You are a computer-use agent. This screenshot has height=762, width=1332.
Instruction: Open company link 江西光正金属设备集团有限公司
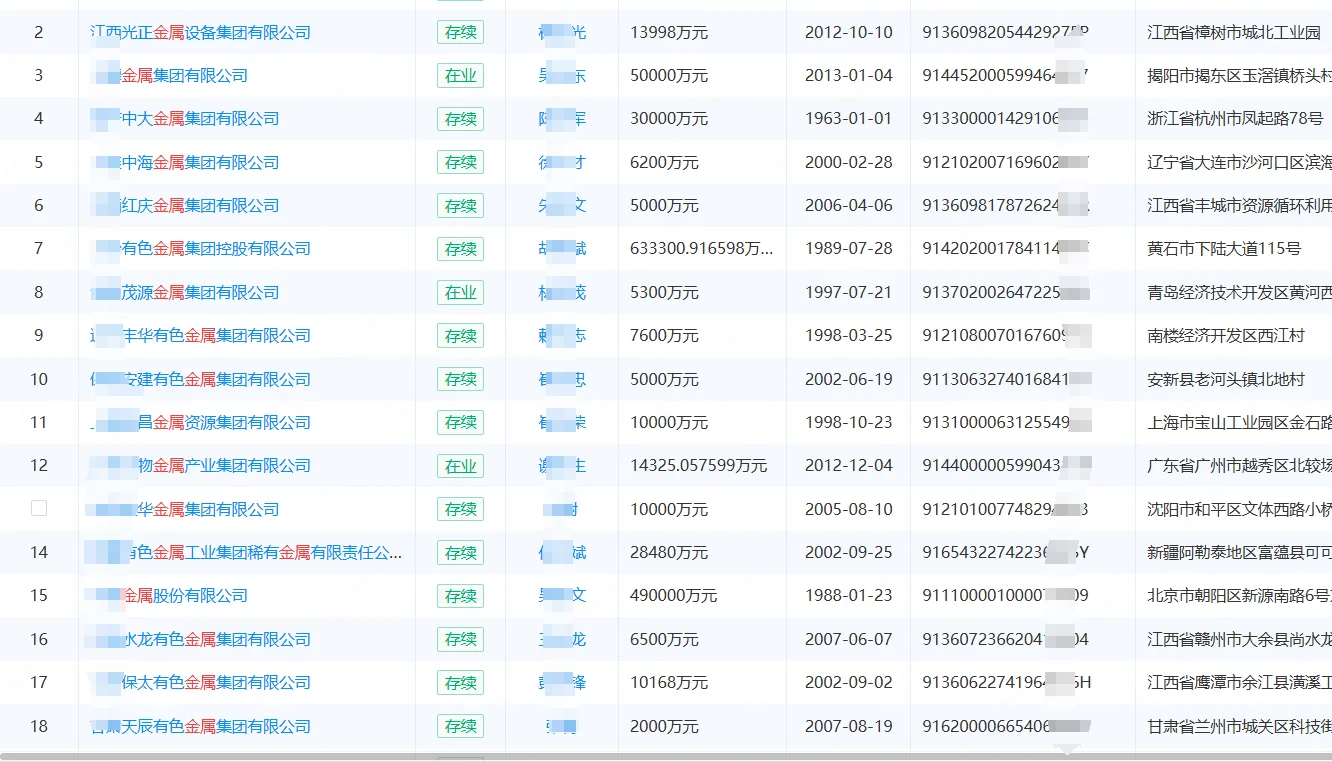tap(200, 32)
